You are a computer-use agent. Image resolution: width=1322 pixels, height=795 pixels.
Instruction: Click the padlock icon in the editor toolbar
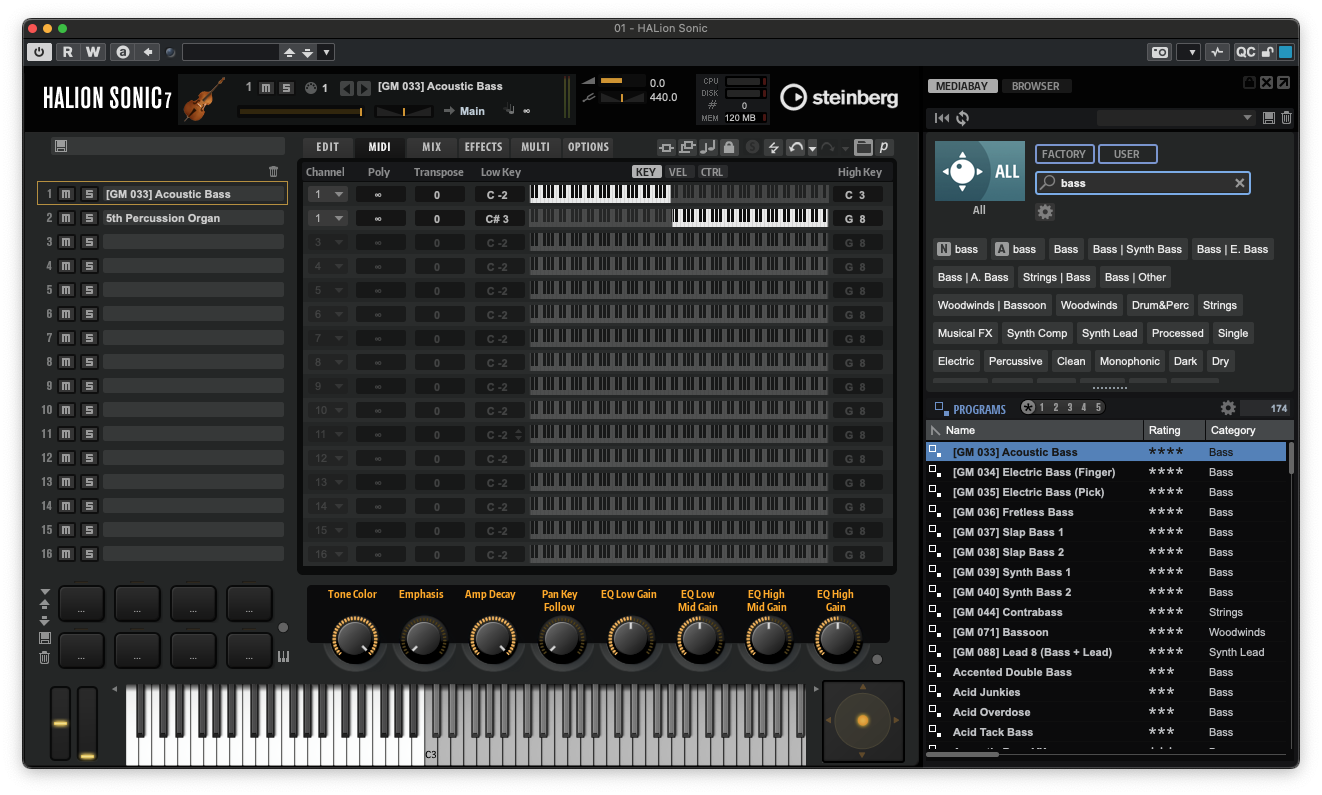click(x=729, y=147)
